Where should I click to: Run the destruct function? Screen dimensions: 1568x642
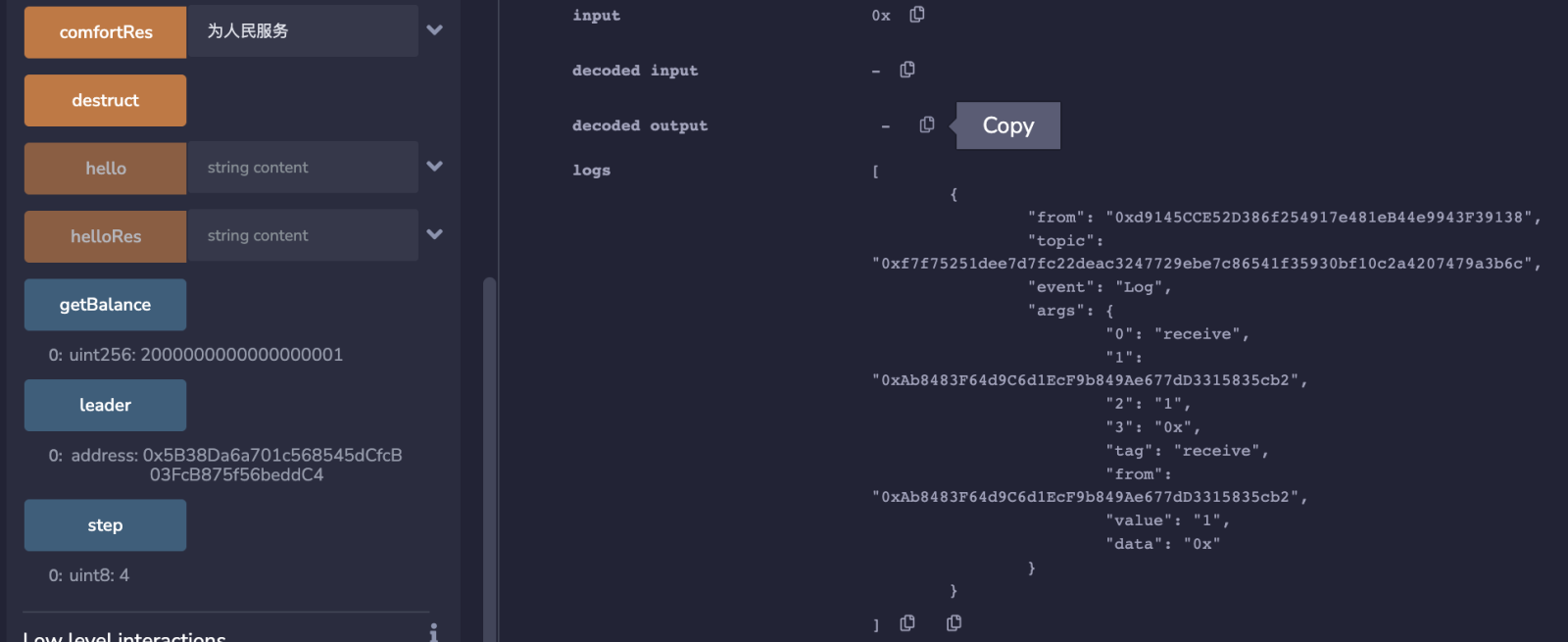click(105, 100)
